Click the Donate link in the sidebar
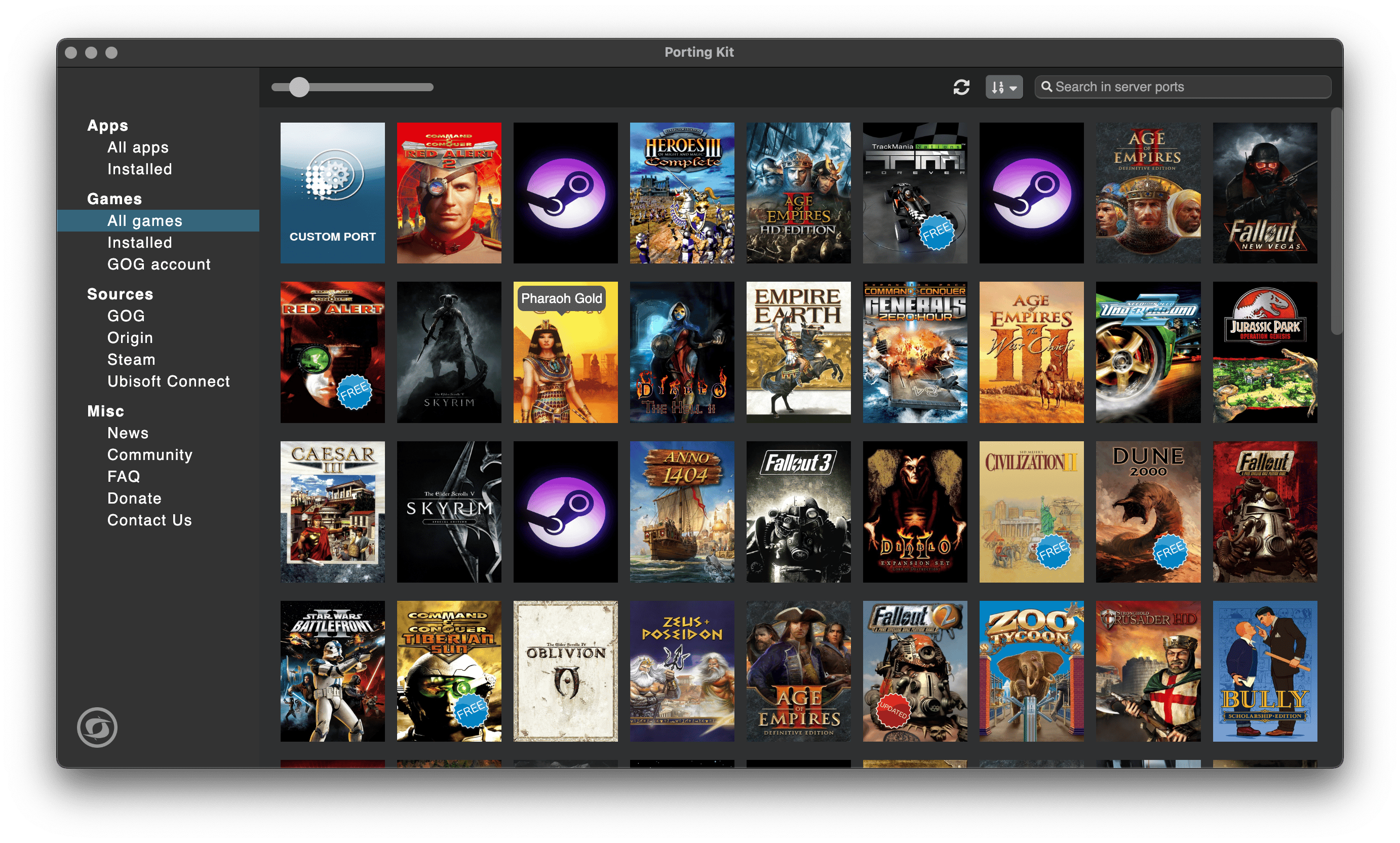This screenshot has height=843, width=1400. coord(135,498)
